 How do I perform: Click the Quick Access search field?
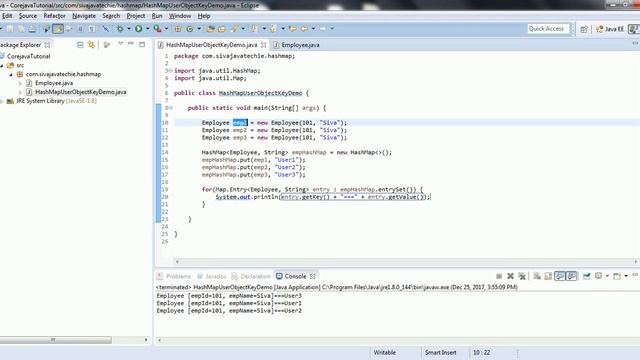[547, 29]
